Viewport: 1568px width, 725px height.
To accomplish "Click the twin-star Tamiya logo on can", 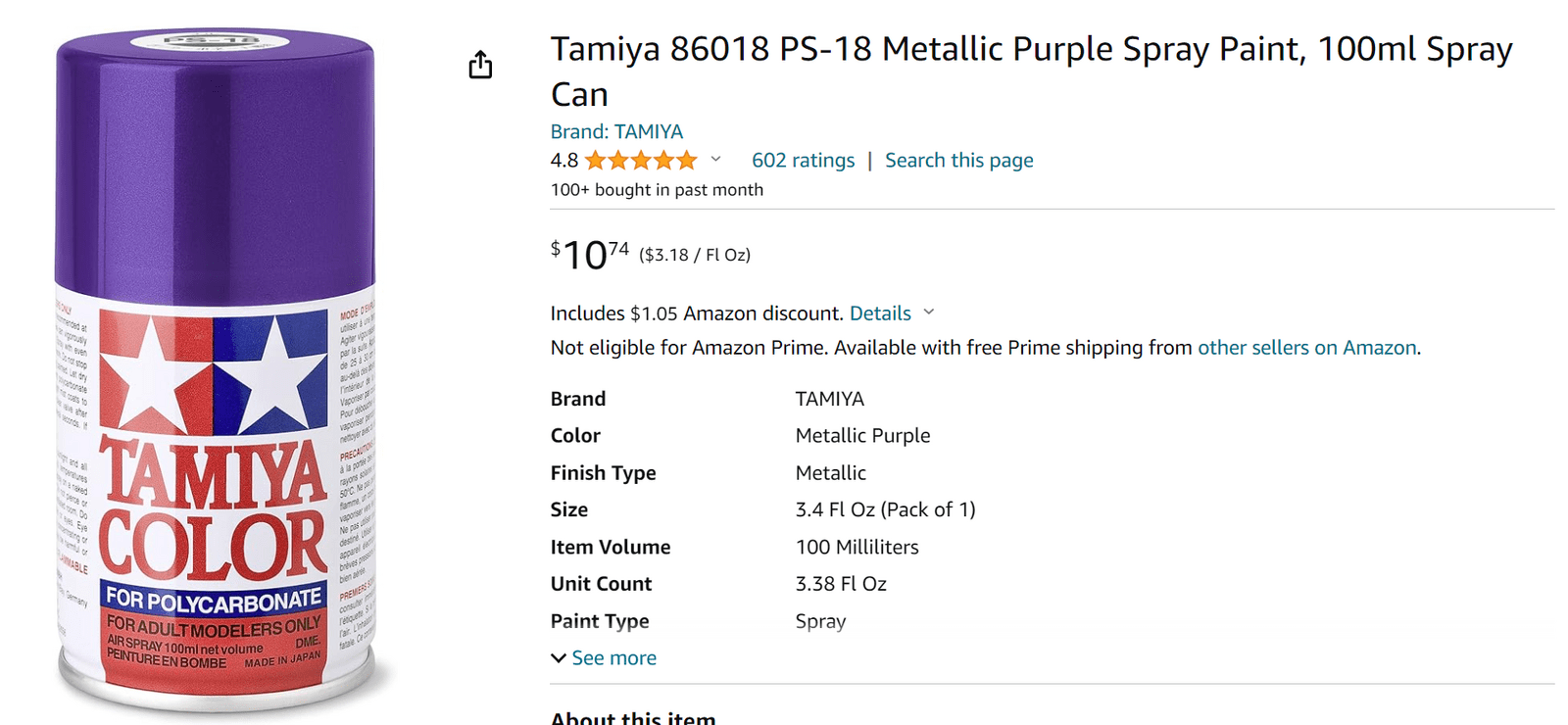I will 214,372.
